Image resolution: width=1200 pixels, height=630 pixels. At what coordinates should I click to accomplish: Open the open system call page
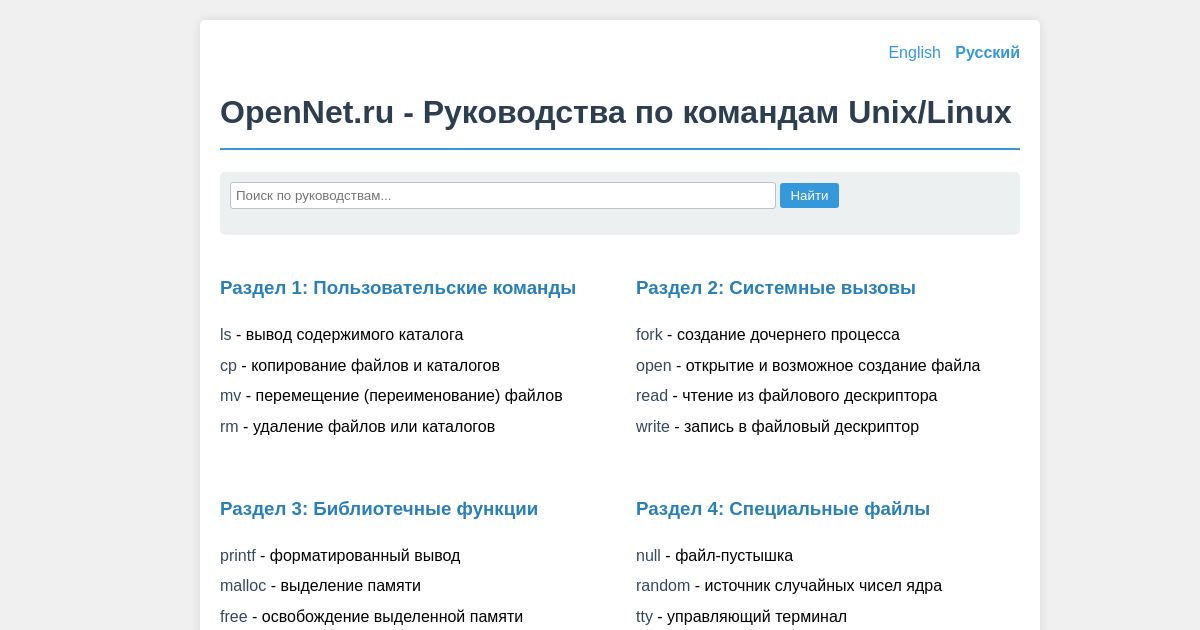pyautogui.click(x=653, y=366)
